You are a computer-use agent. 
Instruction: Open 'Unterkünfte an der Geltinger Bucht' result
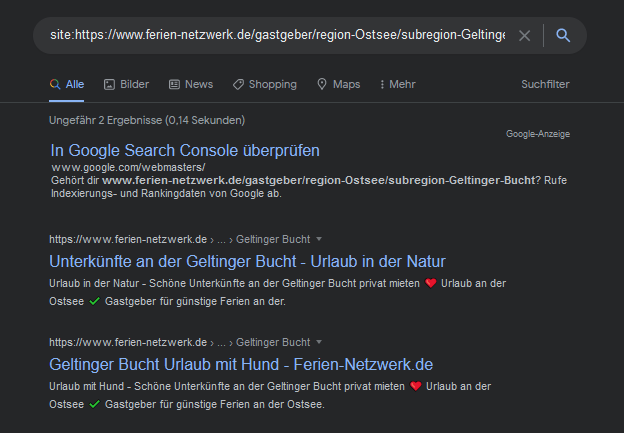[x=247, y=262]
